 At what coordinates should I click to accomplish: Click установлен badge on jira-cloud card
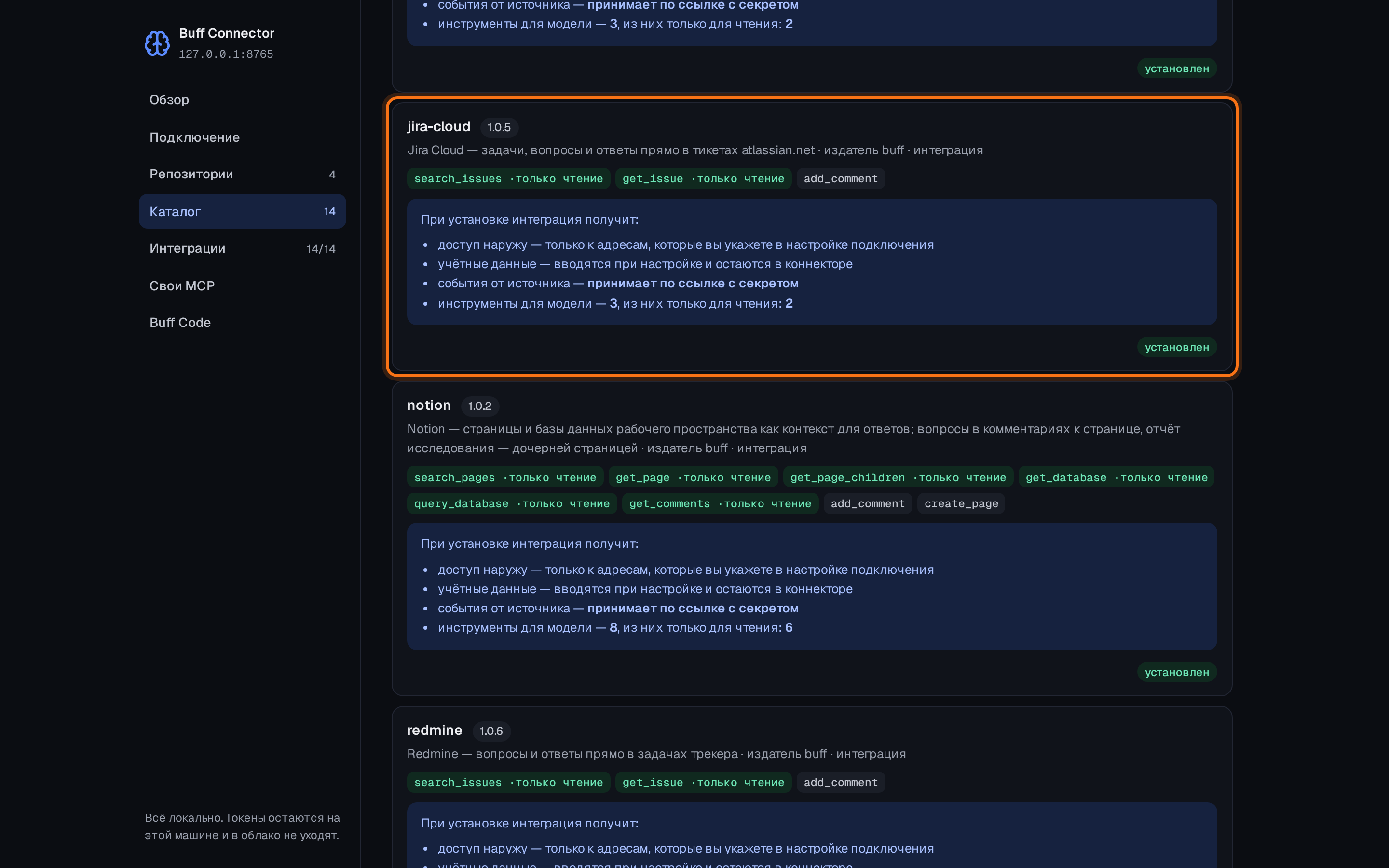point(1177,347)
